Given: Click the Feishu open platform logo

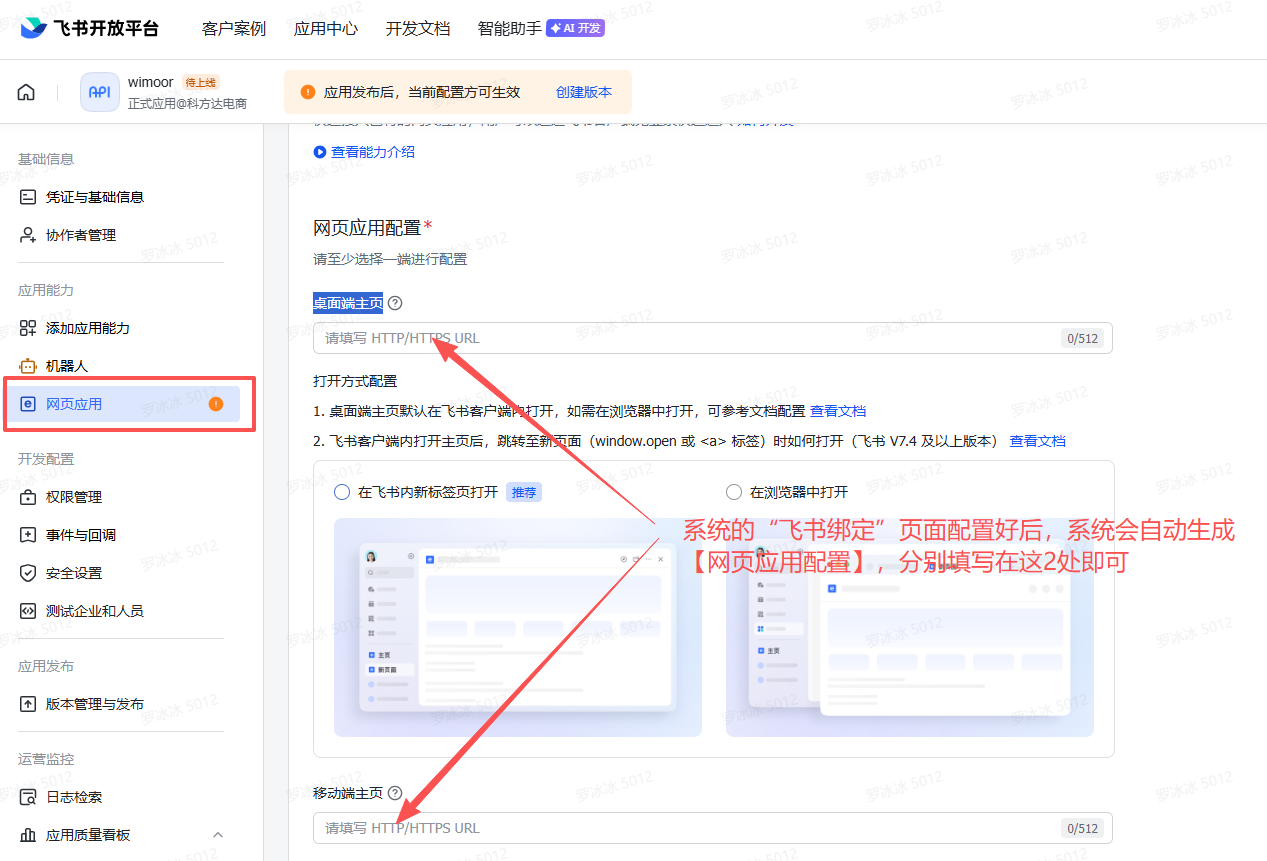Looking at the screenshot, I should click(90, 28).
